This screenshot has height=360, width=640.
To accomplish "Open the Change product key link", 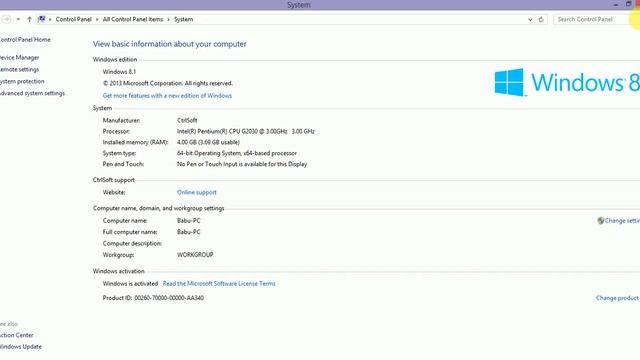I will [x=618, y=298].
